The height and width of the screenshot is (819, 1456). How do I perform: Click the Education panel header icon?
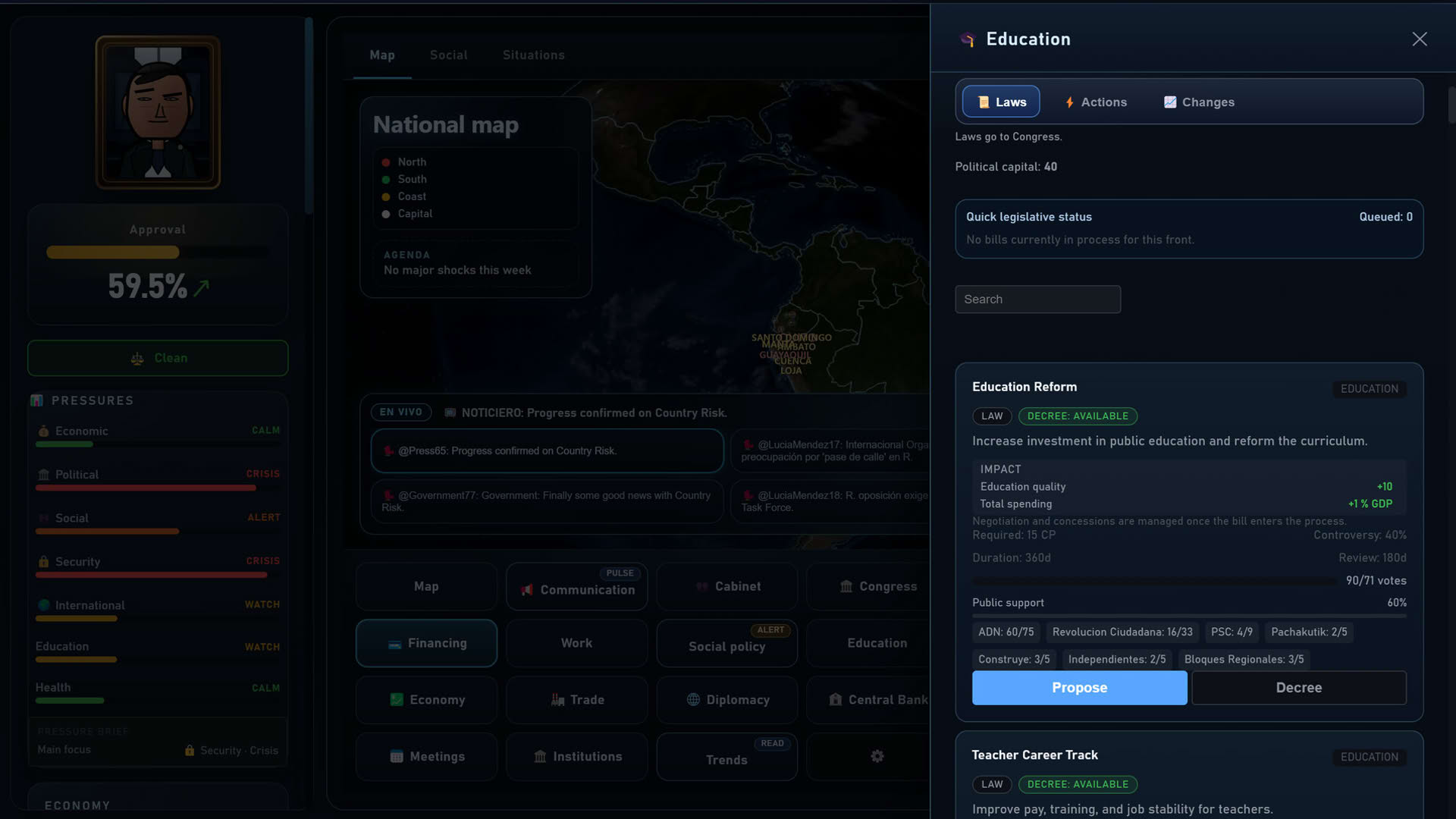tap(967, 39)
